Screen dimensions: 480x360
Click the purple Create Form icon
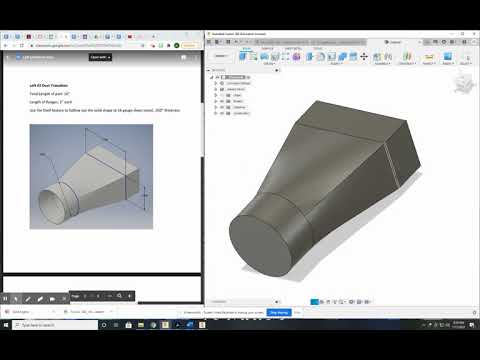pyautogui.click(x=296, y=57)
